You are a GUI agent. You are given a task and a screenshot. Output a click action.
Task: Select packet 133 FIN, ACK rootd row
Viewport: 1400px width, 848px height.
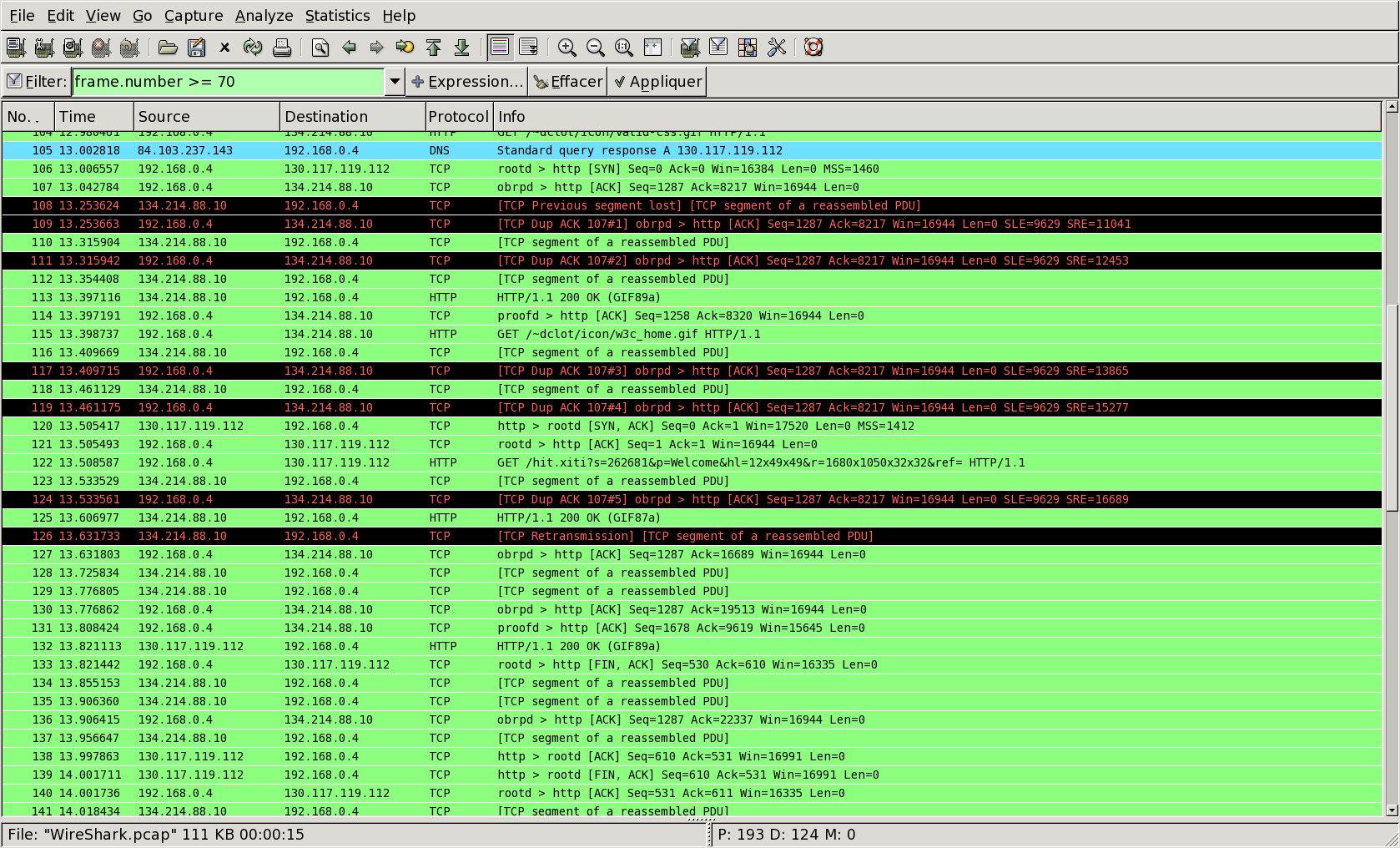(692, 664)
